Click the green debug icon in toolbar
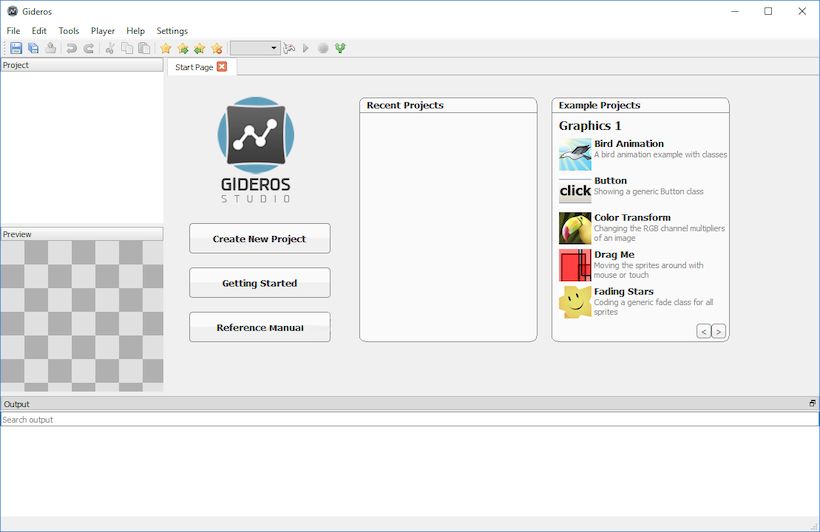 tap(340, 49)
